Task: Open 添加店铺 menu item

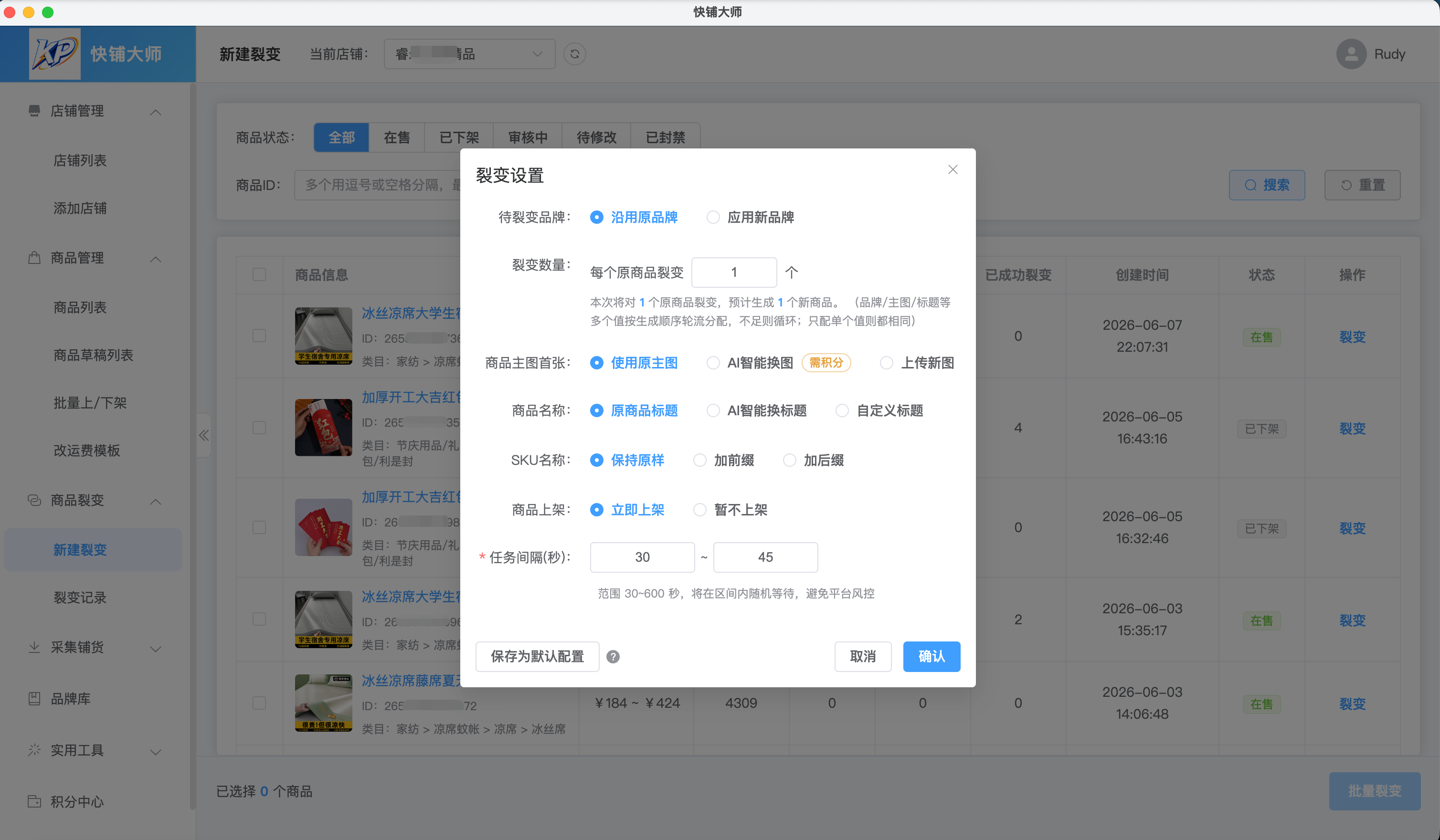Action: 80,209
